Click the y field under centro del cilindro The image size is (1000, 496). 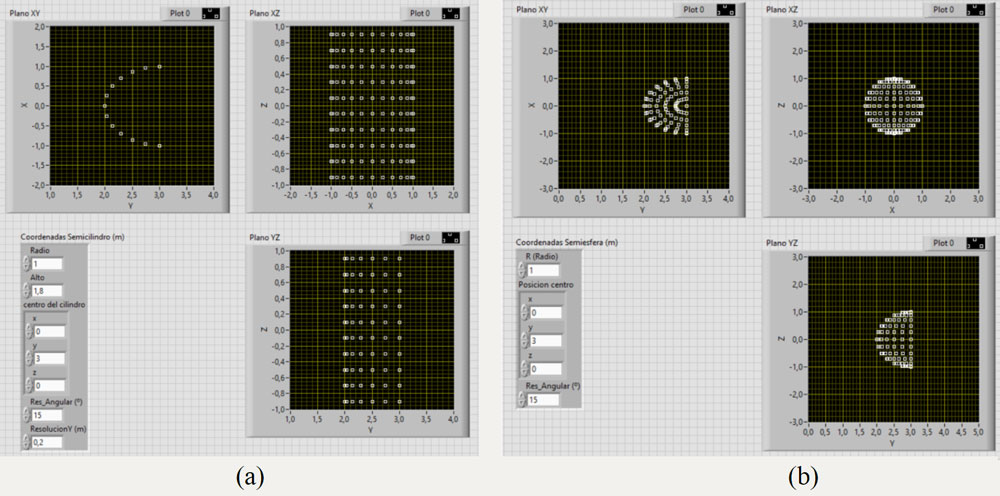pos(47,358)
